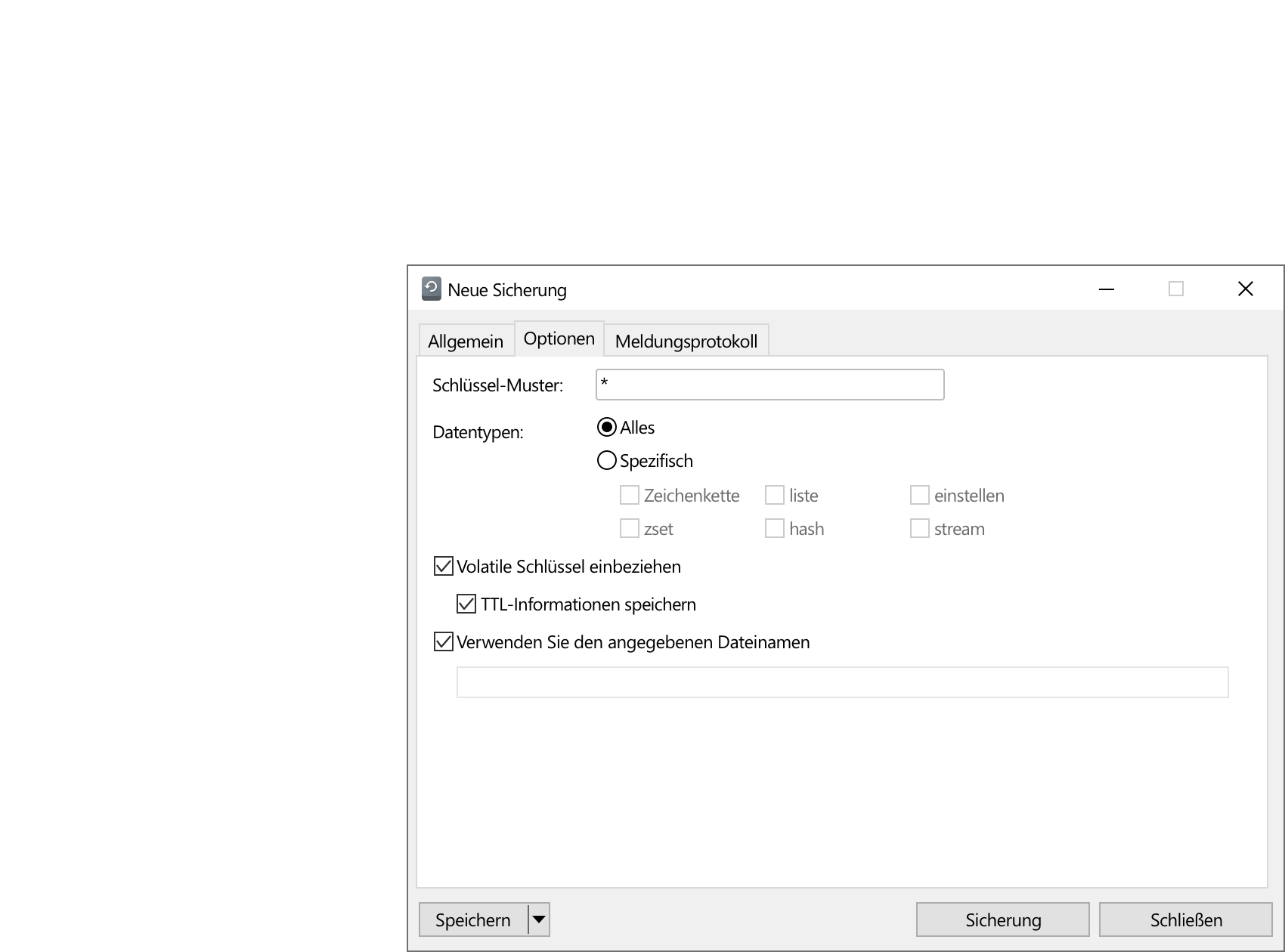Click the Schlüssel-Muster input field
Image resolution: width=1285 pixels, height=952 pixels.
tap(770, 385)
